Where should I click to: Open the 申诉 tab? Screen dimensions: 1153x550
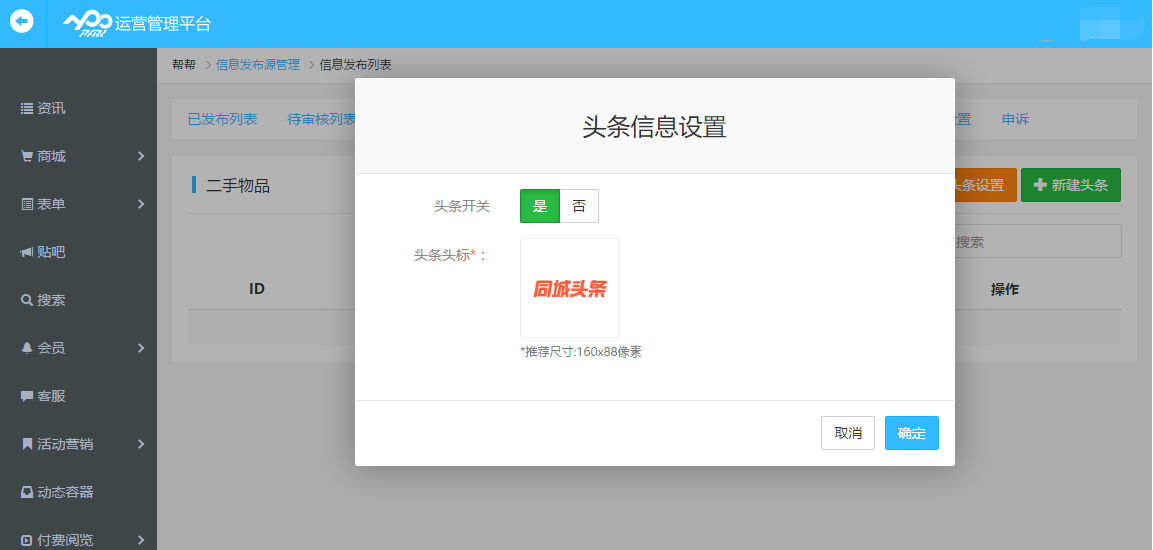coord(1015,119)
